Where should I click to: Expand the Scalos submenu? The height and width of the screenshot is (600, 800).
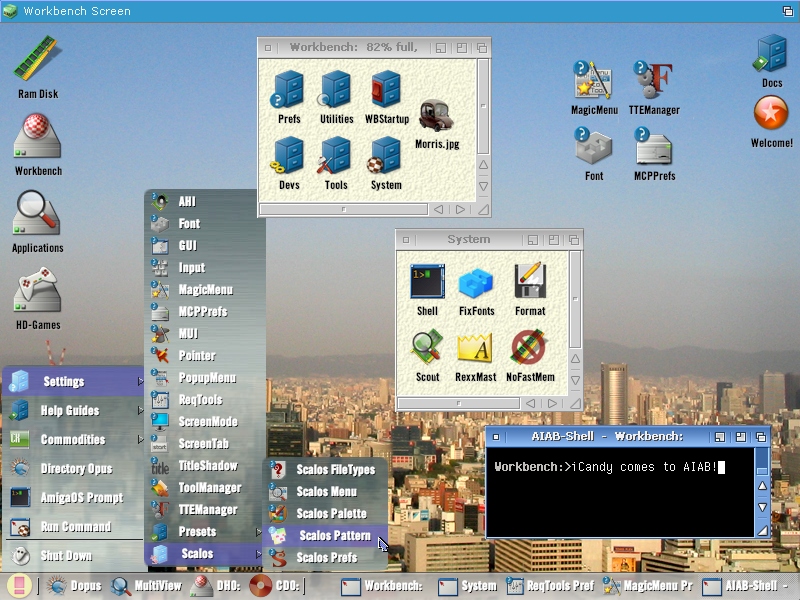(204, 554)
